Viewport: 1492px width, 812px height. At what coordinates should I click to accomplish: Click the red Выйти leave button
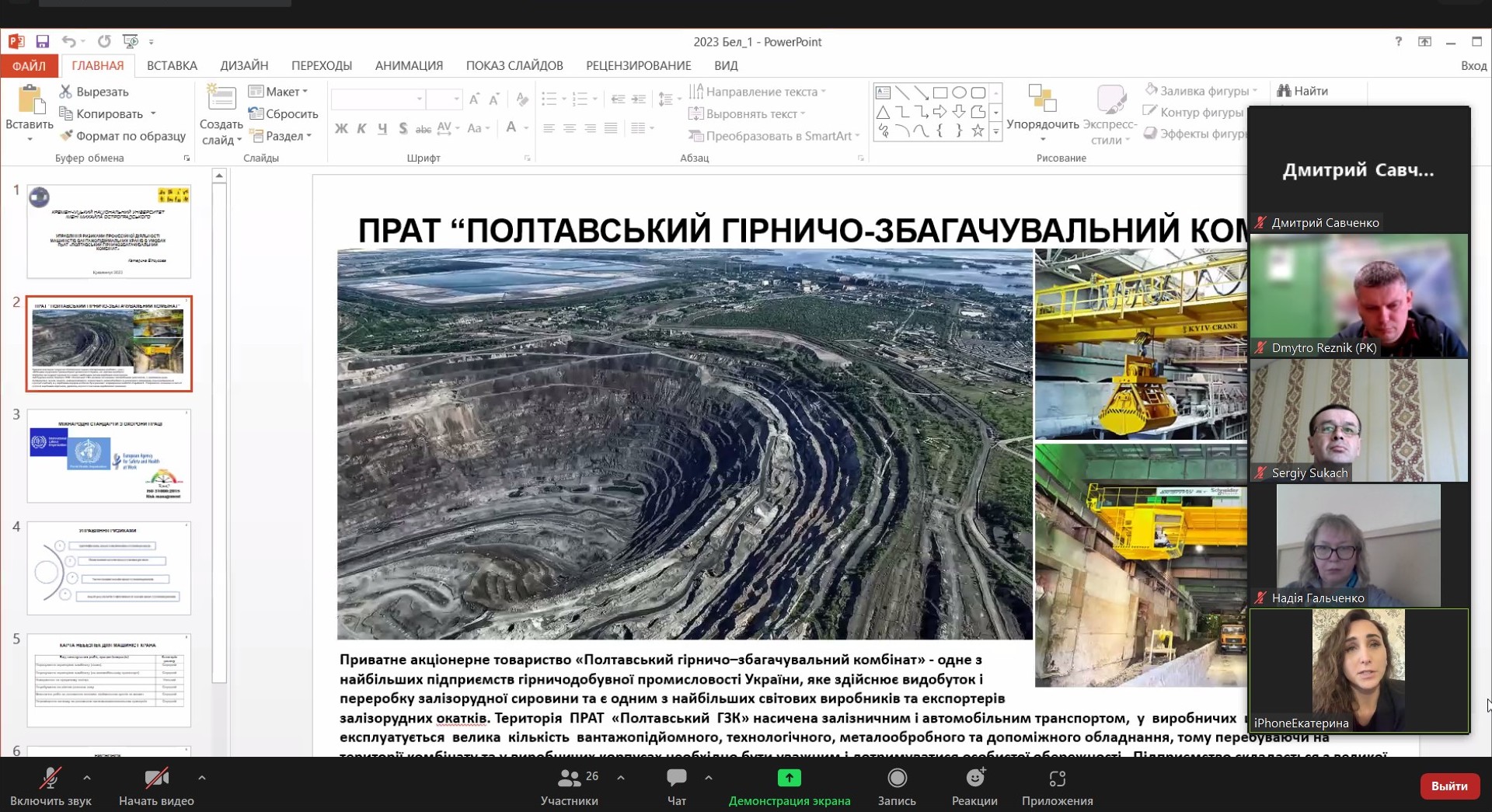click(x=1449, y=786)
